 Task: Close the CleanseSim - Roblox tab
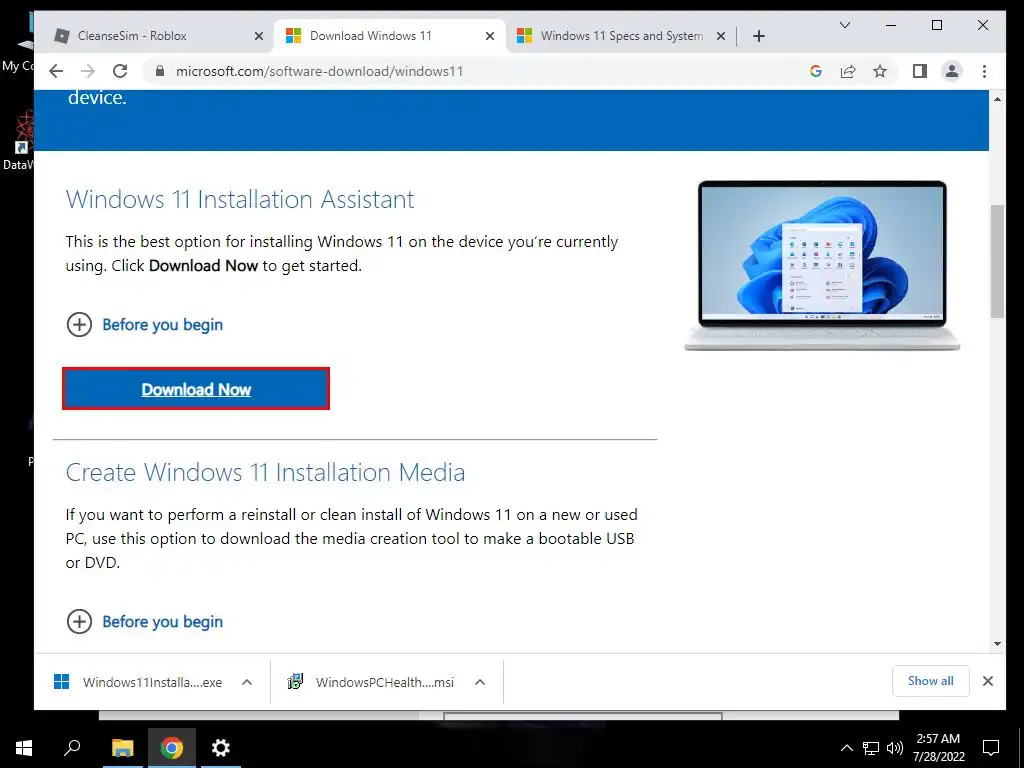(259, 36)
